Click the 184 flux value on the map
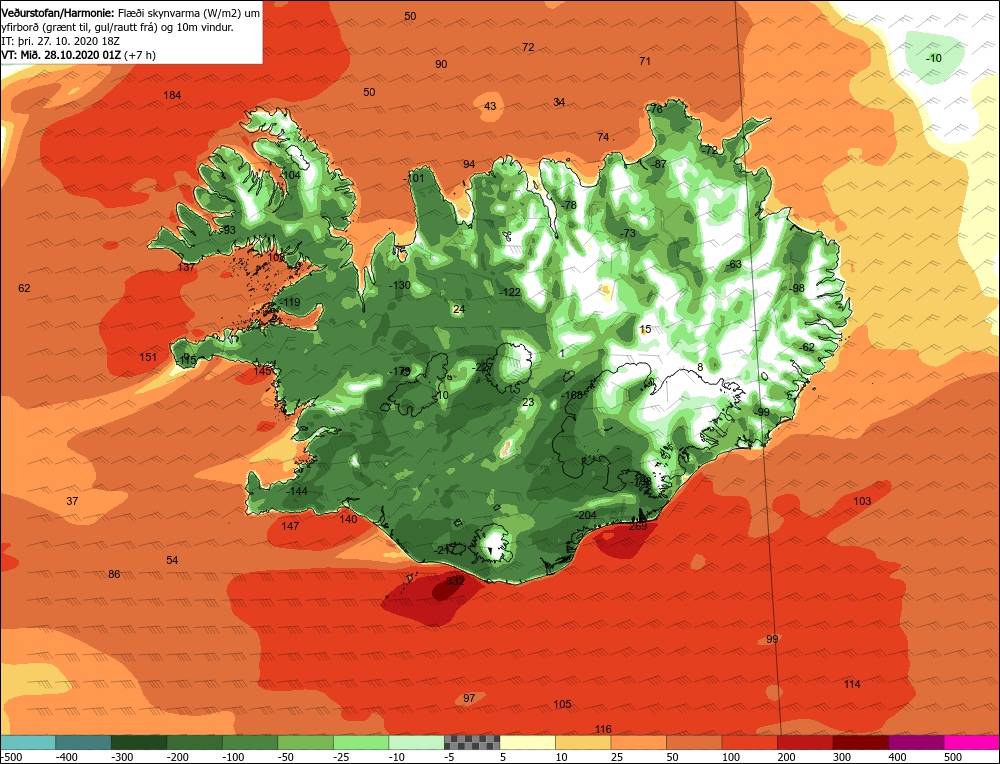 pos(172,95)
